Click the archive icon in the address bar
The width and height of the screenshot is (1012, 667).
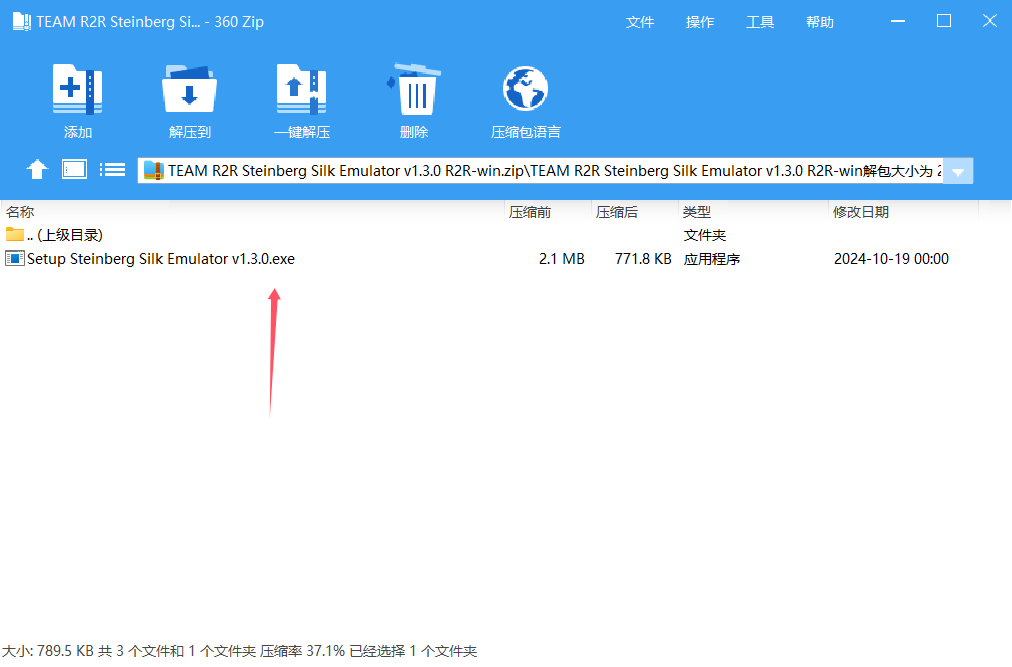154,170
